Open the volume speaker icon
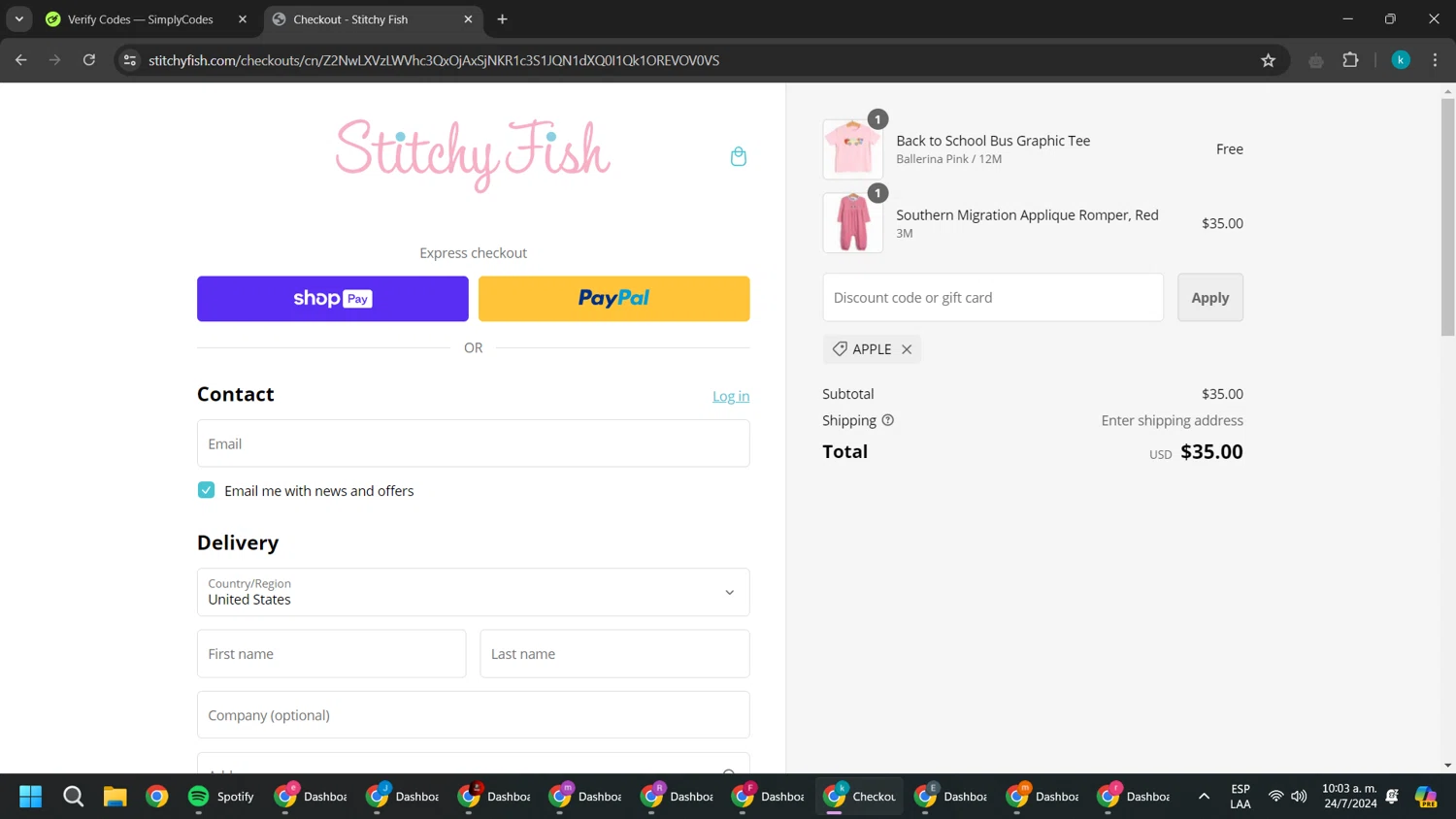 coord(1299,797)
